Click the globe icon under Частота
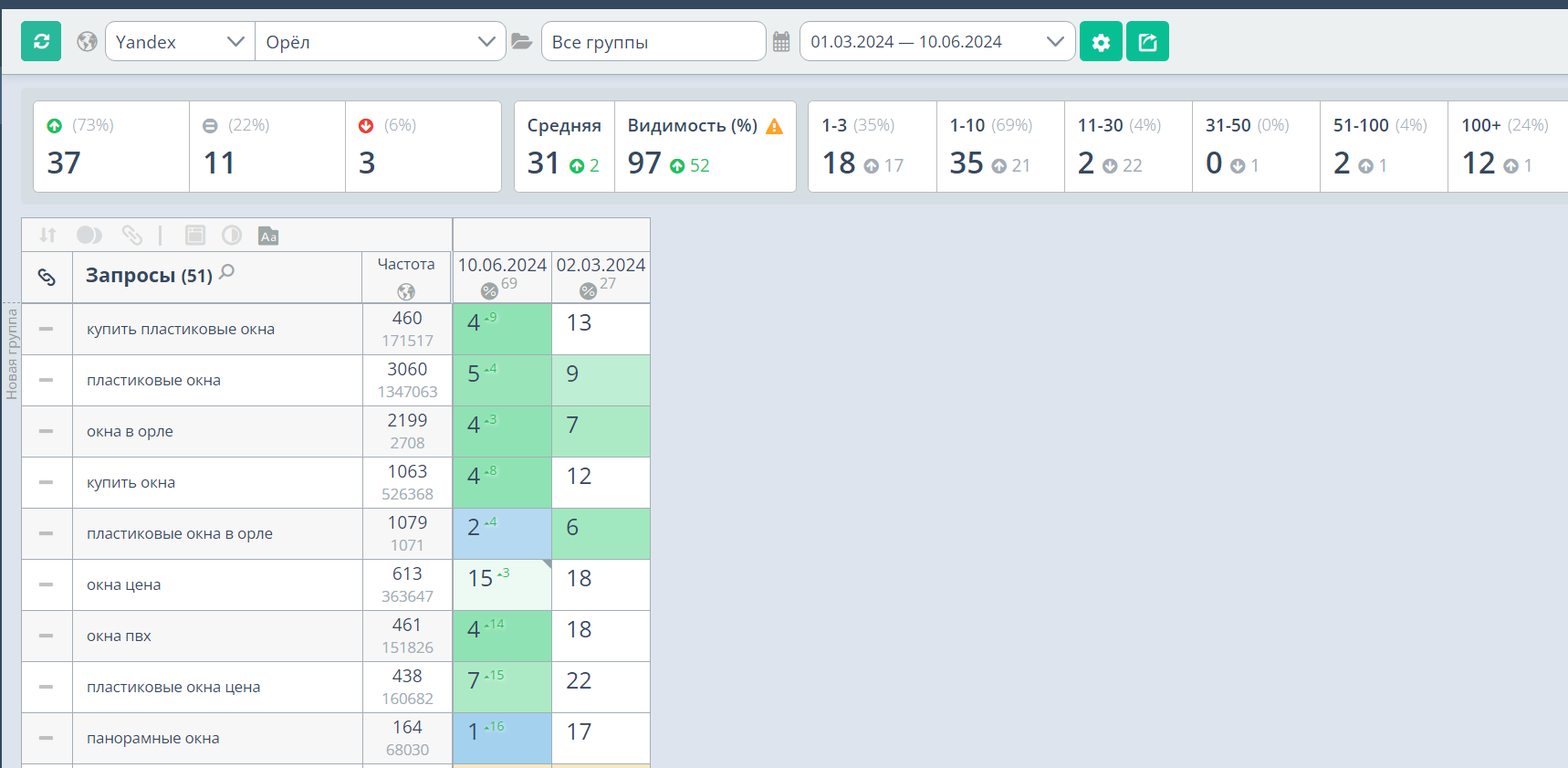This screenshot has height=768, width=1568. pyautogui.click(x=406, y=291)
